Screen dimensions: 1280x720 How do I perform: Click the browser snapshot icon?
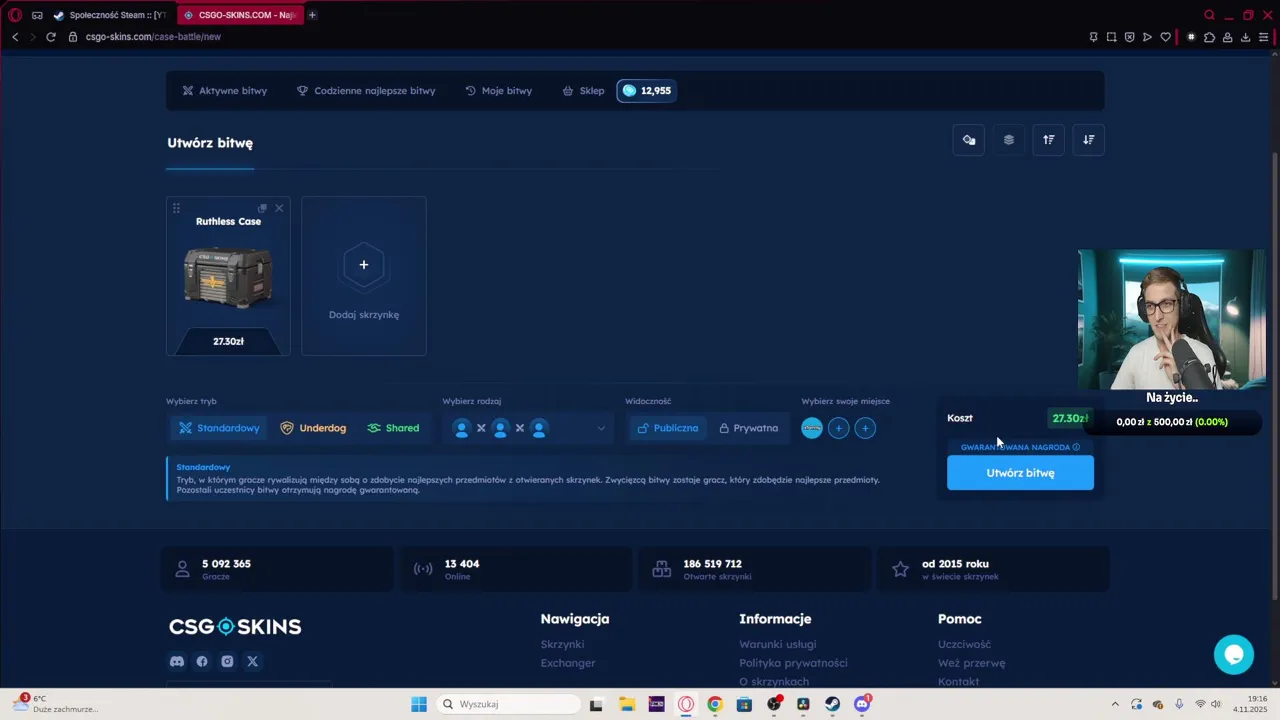(x=1111, y=37)
